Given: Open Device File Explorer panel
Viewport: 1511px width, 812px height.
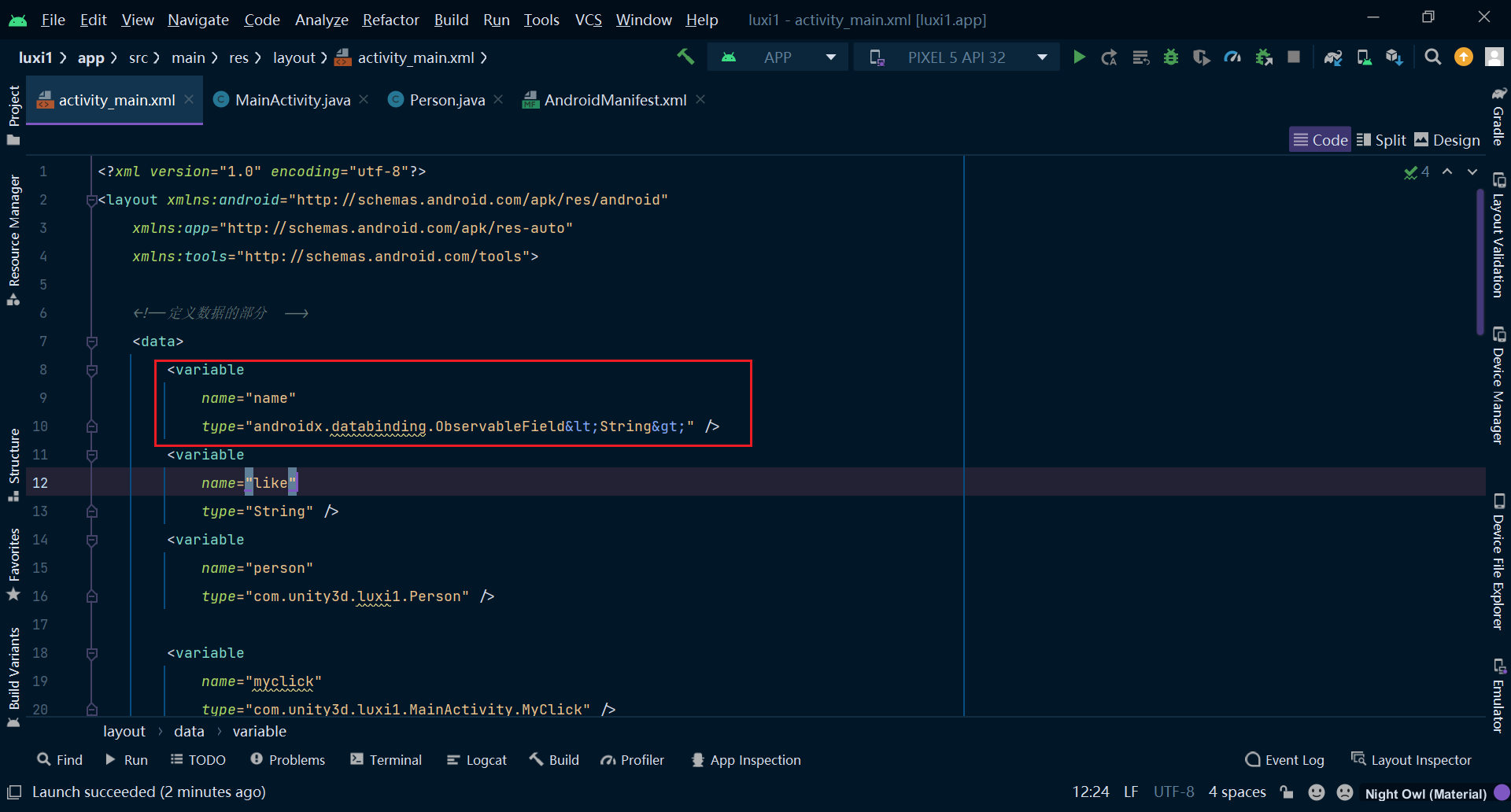Looking at the screenshot, I should coord(1498,562).
